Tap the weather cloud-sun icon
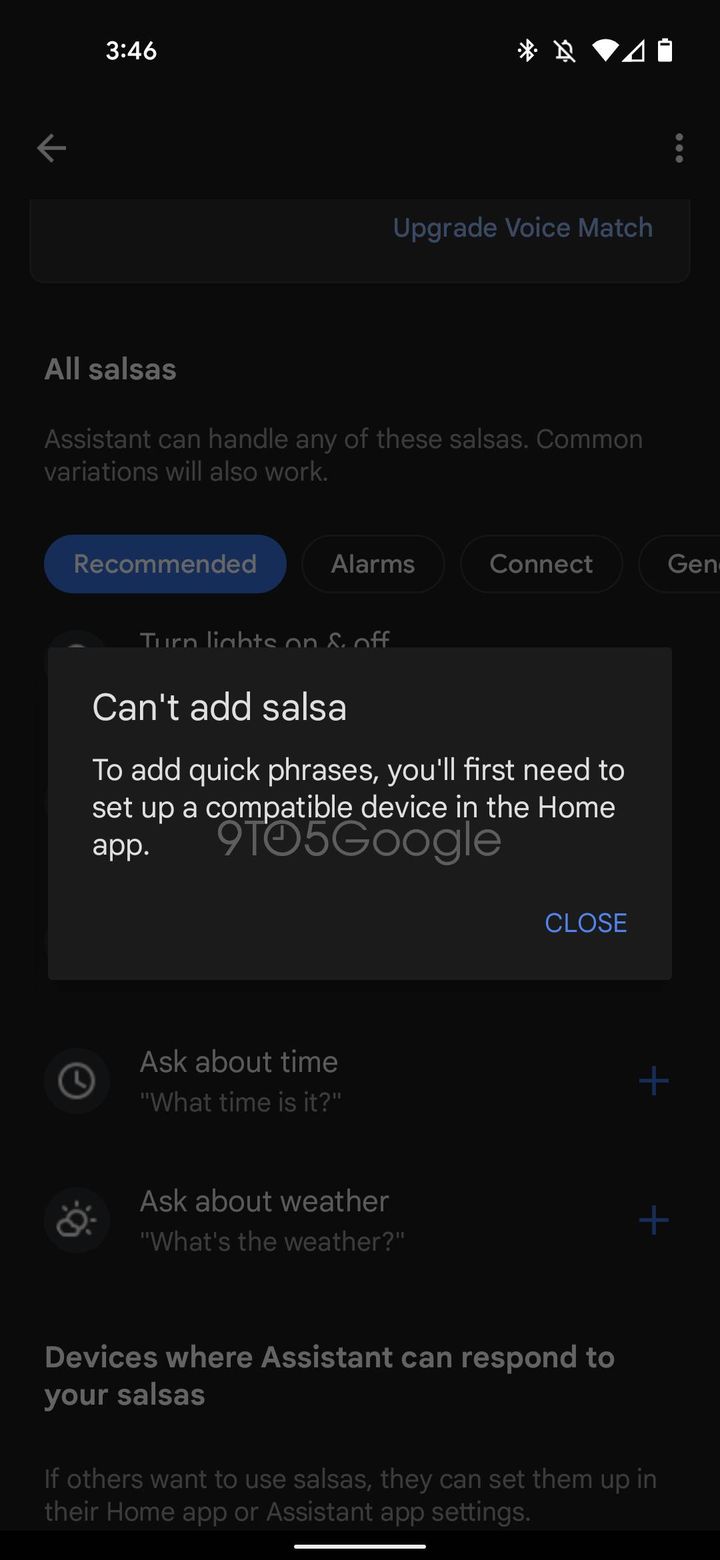This screenshot has height=1560, width=720. 77,1220
